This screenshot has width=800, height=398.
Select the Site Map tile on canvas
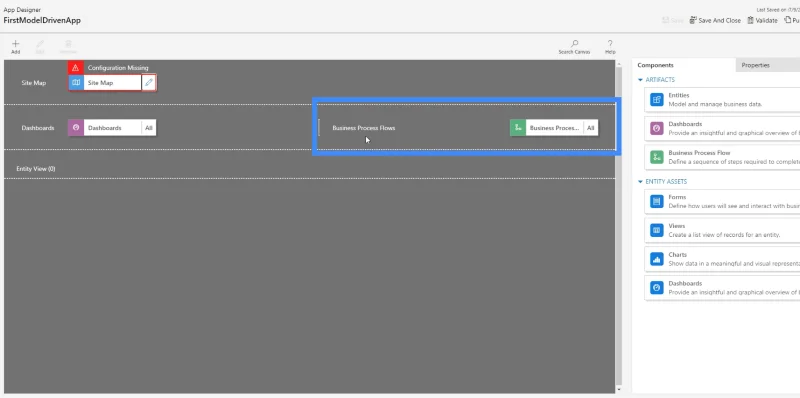pos(112,83)
